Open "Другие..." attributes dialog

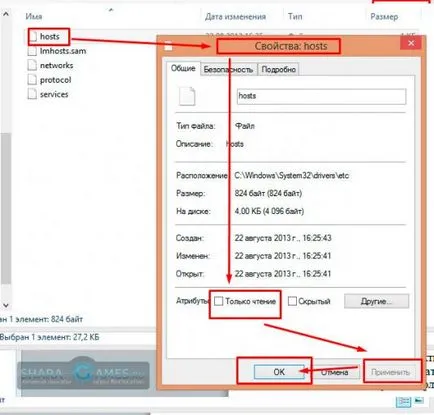coord(376,301)
